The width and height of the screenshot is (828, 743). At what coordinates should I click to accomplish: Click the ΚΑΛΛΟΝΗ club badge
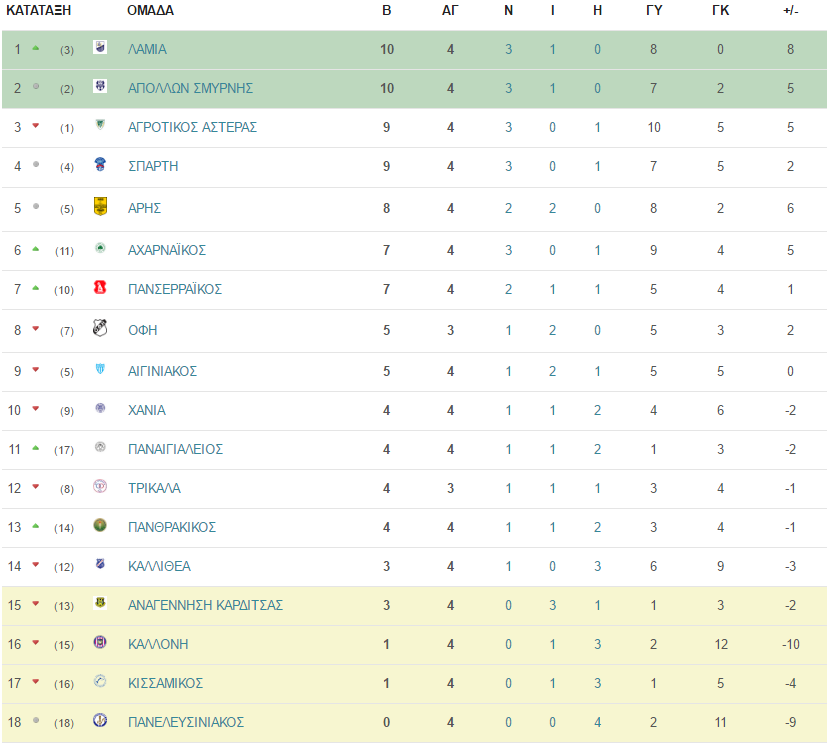100,642
